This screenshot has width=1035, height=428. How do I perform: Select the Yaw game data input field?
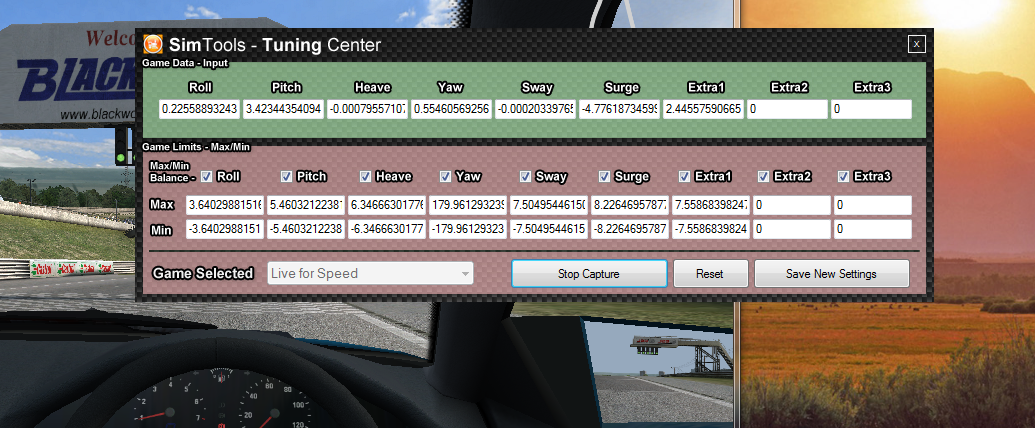[x=451, y=110]
